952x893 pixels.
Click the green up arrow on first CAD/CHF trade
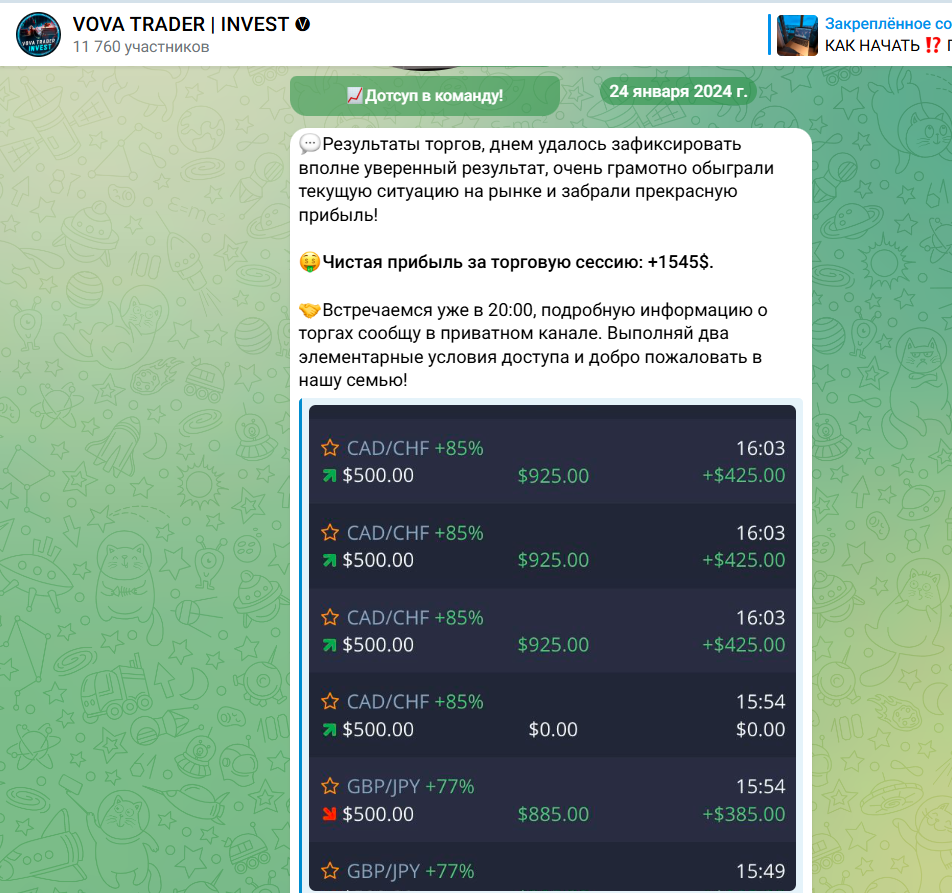(329, 475)
